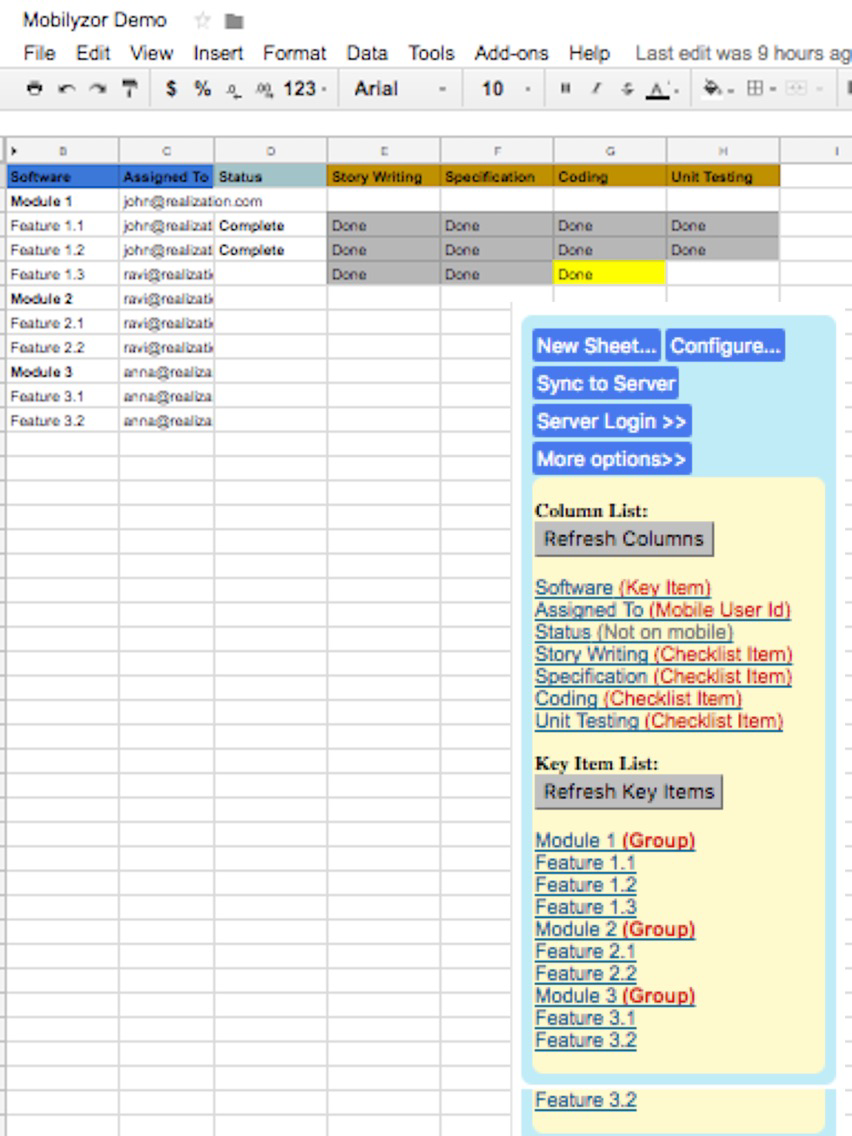The height and width of the screenshot is (1136, 852).
Task: Open the fill color picker
Action: pyautogui.click(x=718, y=88)
